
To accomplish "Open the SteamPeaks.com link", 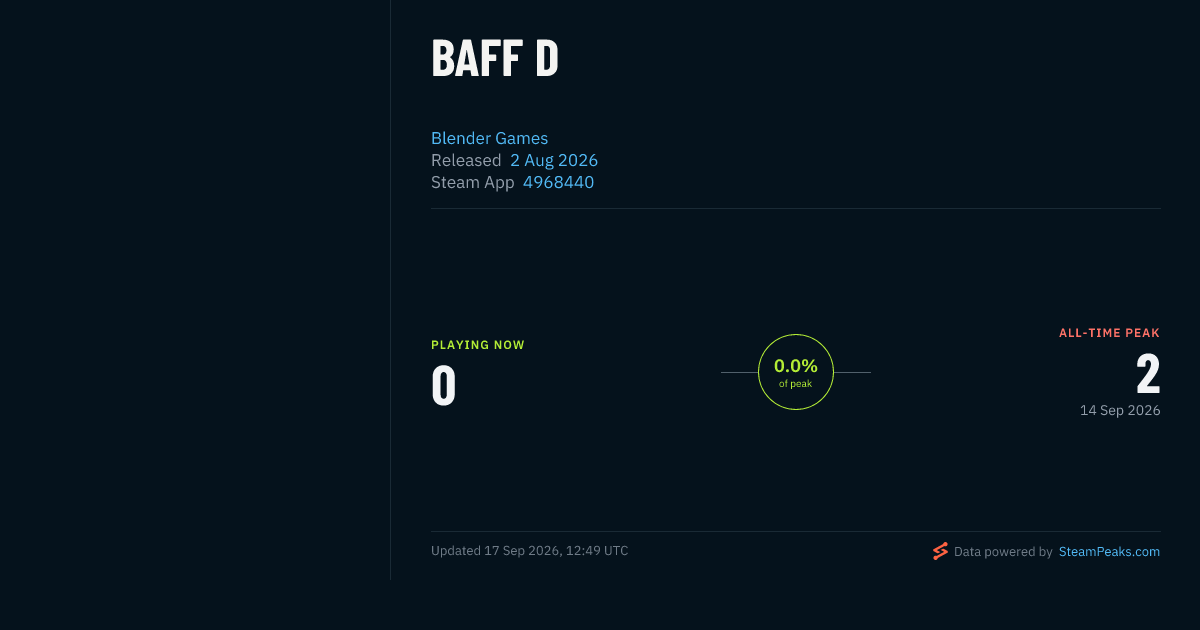I will [x=1109, y=551].
